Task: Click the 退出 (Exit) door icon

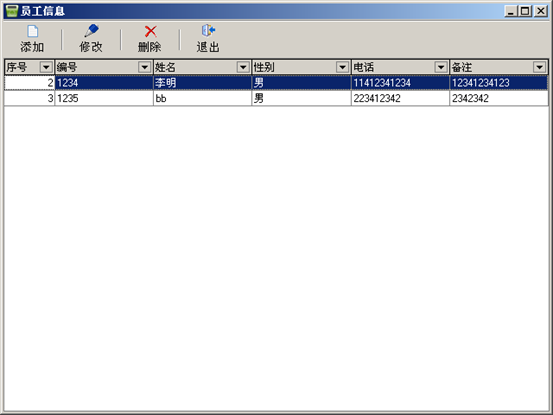Action: [x=208, y=31]
